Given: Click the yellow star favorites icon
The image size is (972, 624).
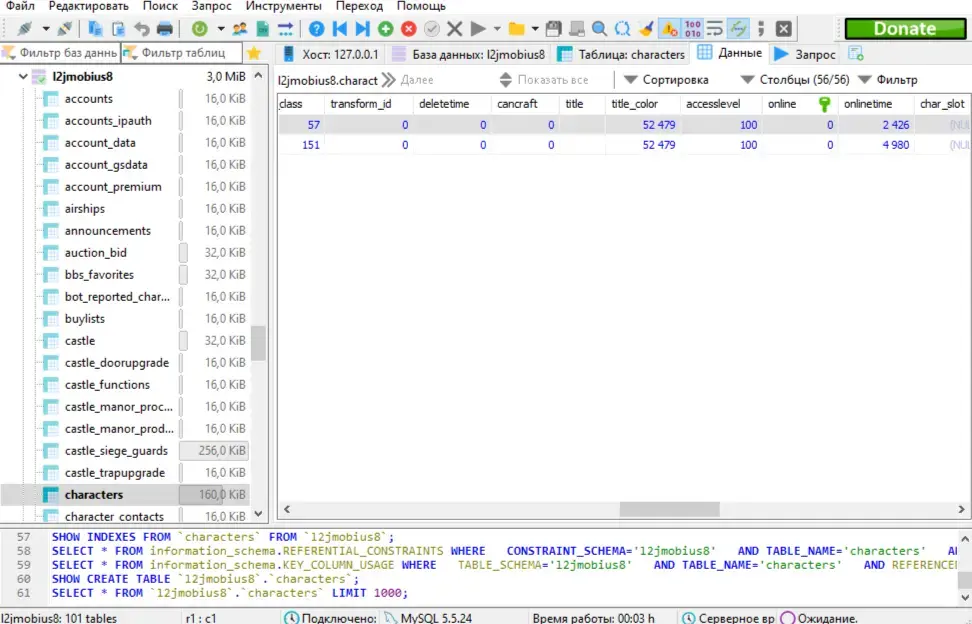Looking at the screenshot, I should [254, 53].
